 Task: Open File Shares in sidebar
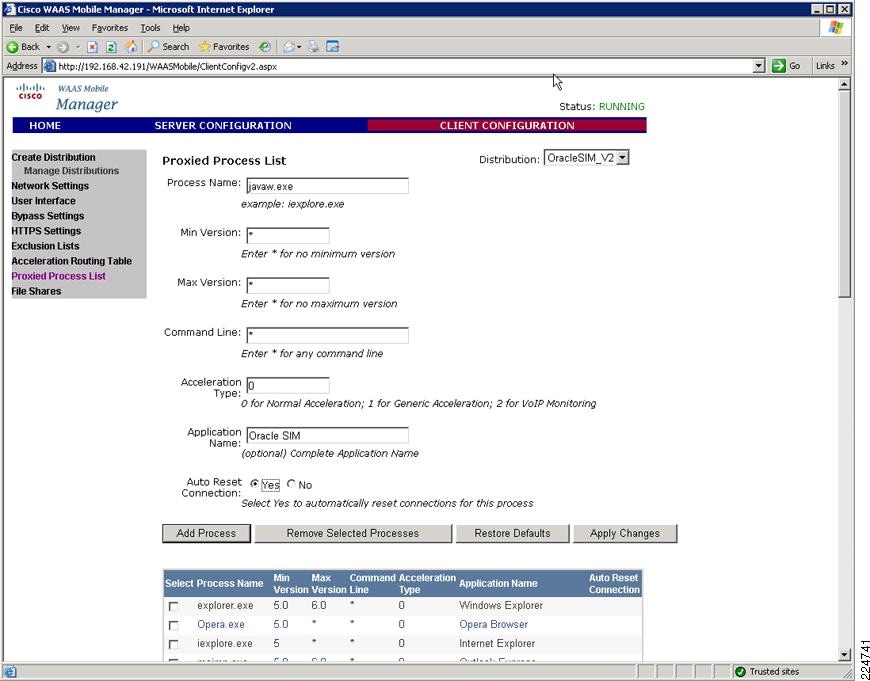point(36,291)
